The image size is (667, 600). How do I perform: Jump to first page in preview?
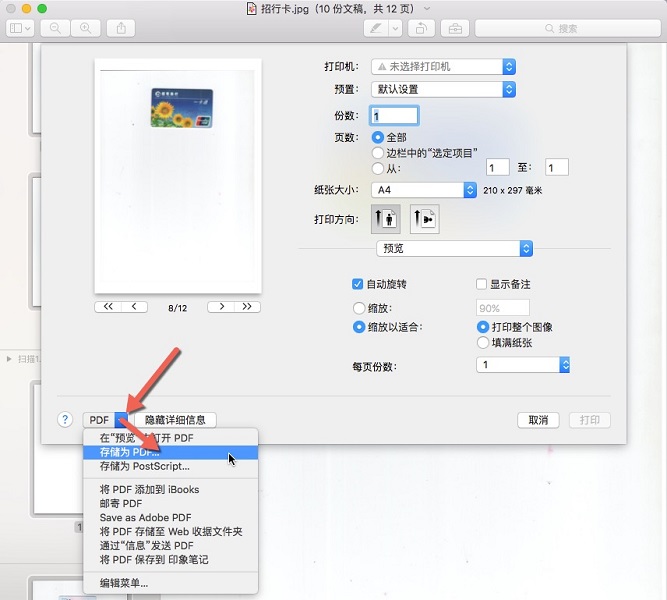point(108,307)
